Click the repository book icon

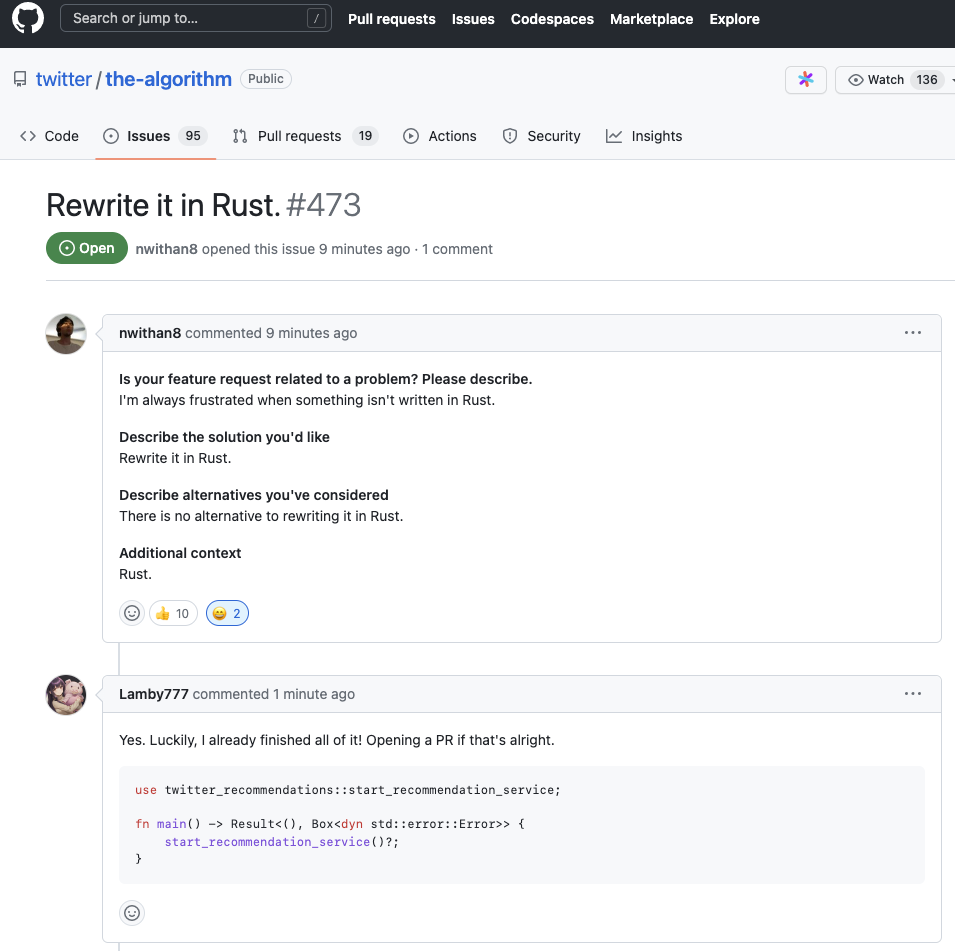point(20,79)
